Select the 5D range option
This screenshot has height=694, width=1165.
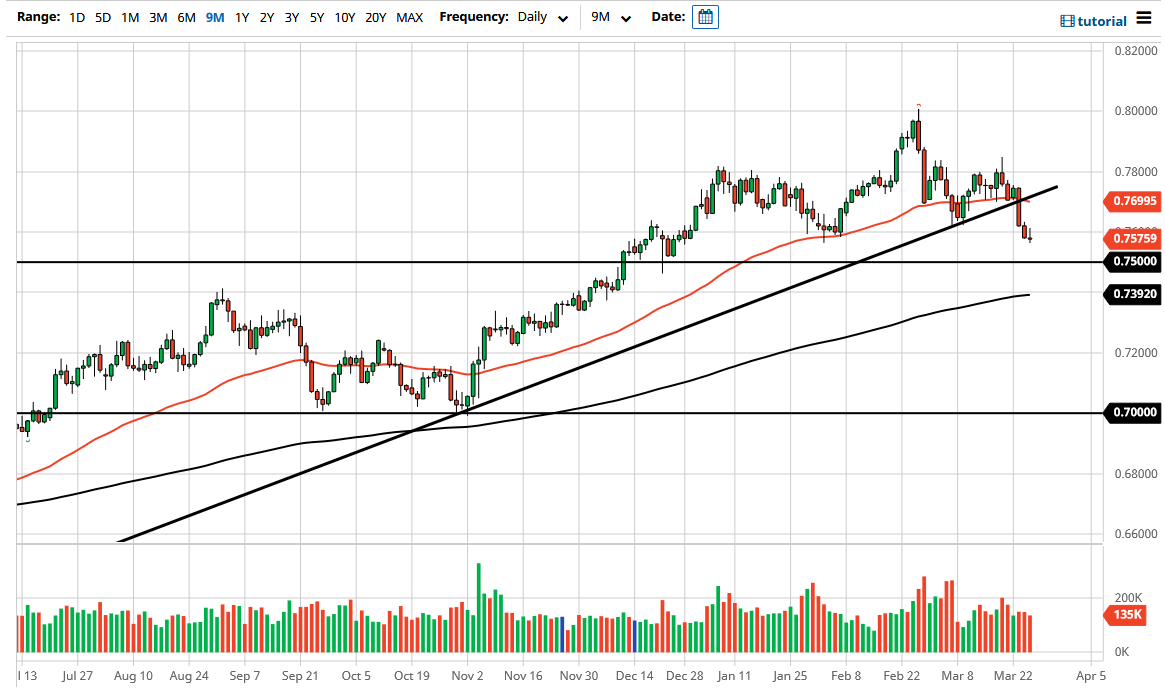tap(102, 17)
